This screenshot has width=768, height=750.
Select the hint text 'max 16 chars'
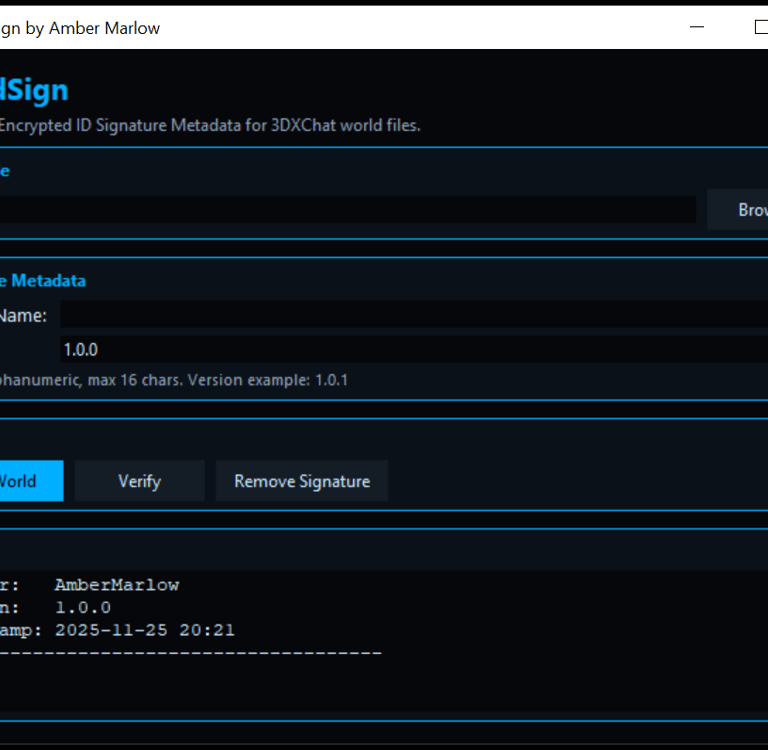tap(135, 380)
